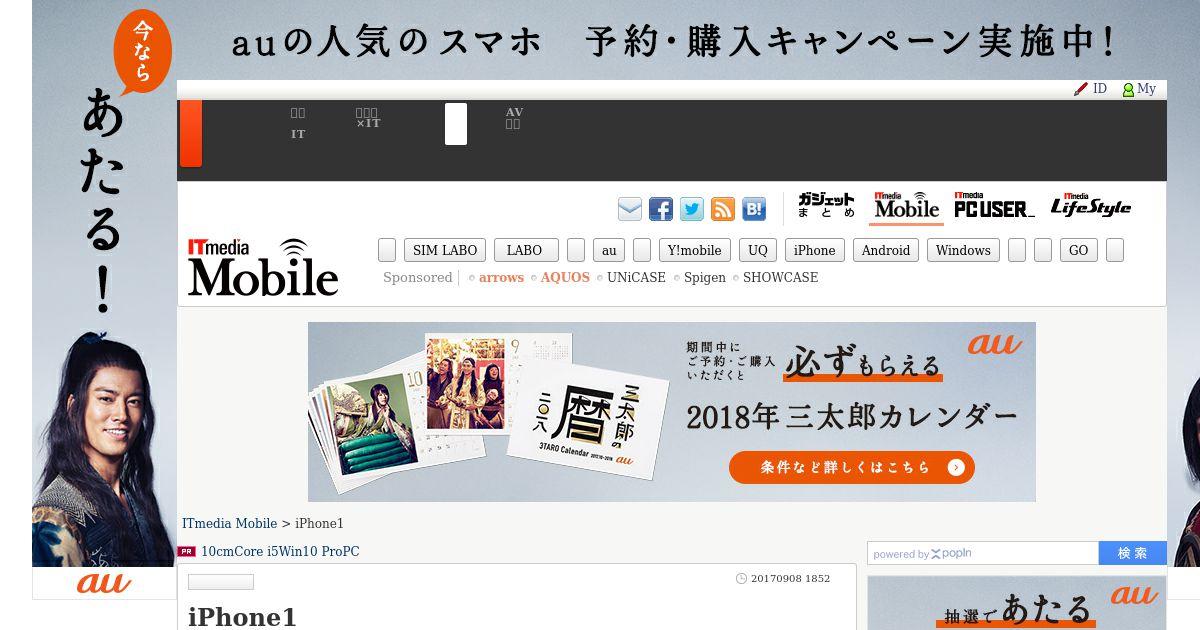This screenshot has width=1200, height=630.
Task: Click the orange tab in dark navigation bar
Action: 191,133
